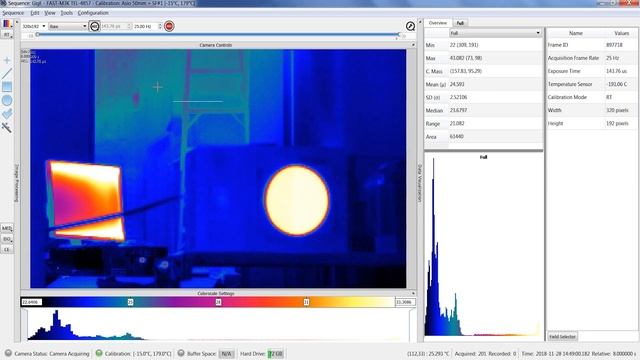Open the 320x192 window size dropdown
The height and width of the screenshot is (360, 640).
point(34,26)
